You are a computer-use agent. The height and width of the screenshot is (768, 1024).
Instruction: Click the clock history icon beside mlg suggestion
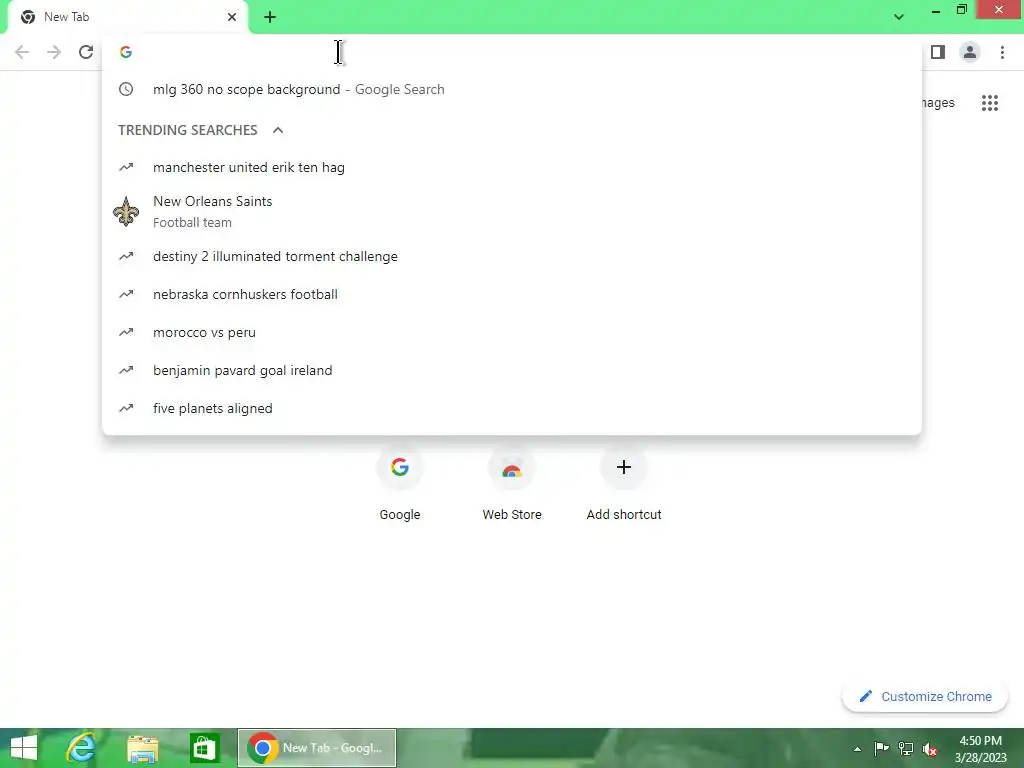click(126, 89)
